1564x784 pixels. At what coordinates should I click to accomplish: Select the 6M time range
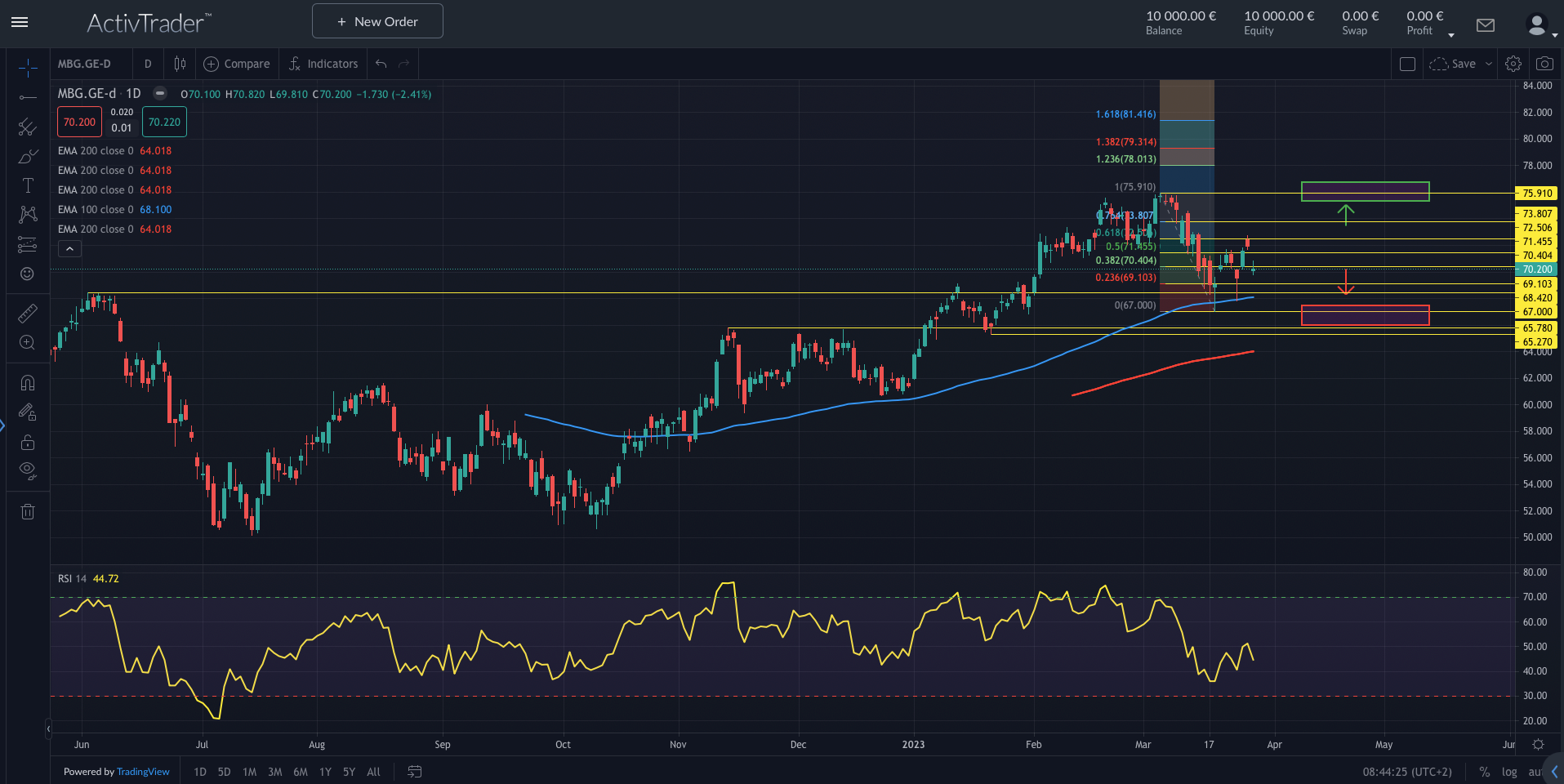(301, 772)
